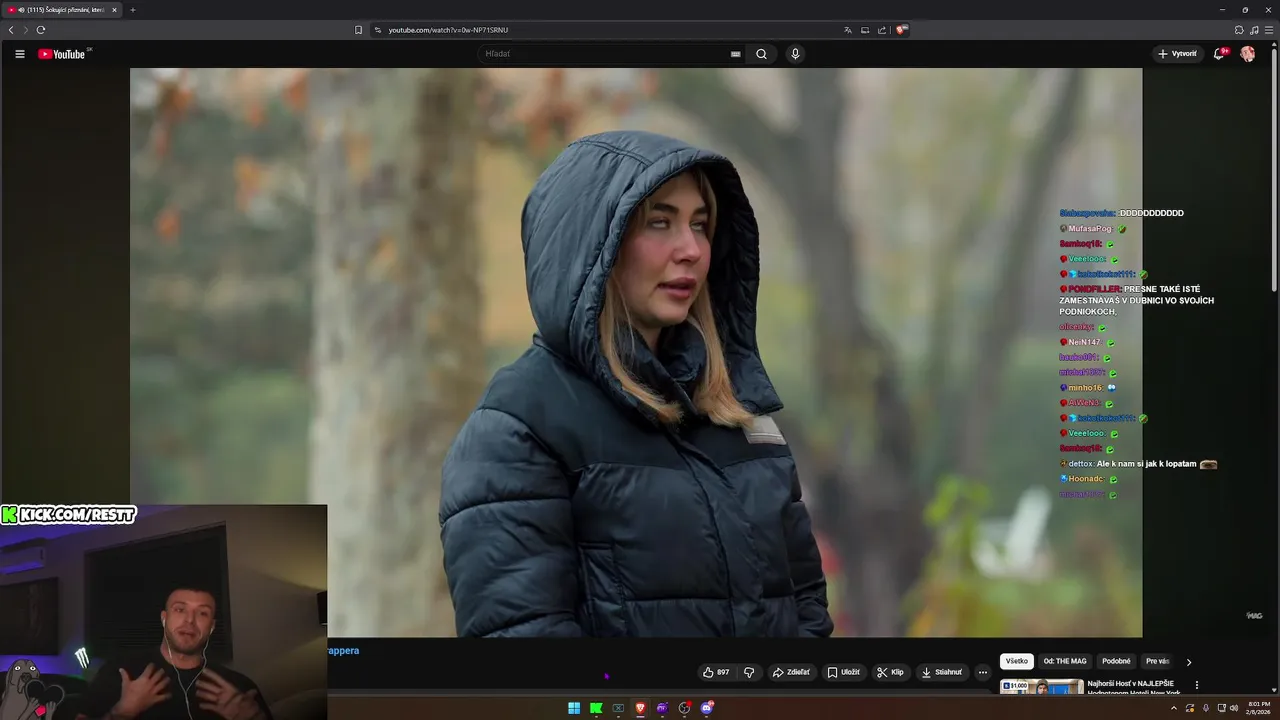Click the translate page icon
Viewport: 1280px width, 720px height.
tap(848, 30)
